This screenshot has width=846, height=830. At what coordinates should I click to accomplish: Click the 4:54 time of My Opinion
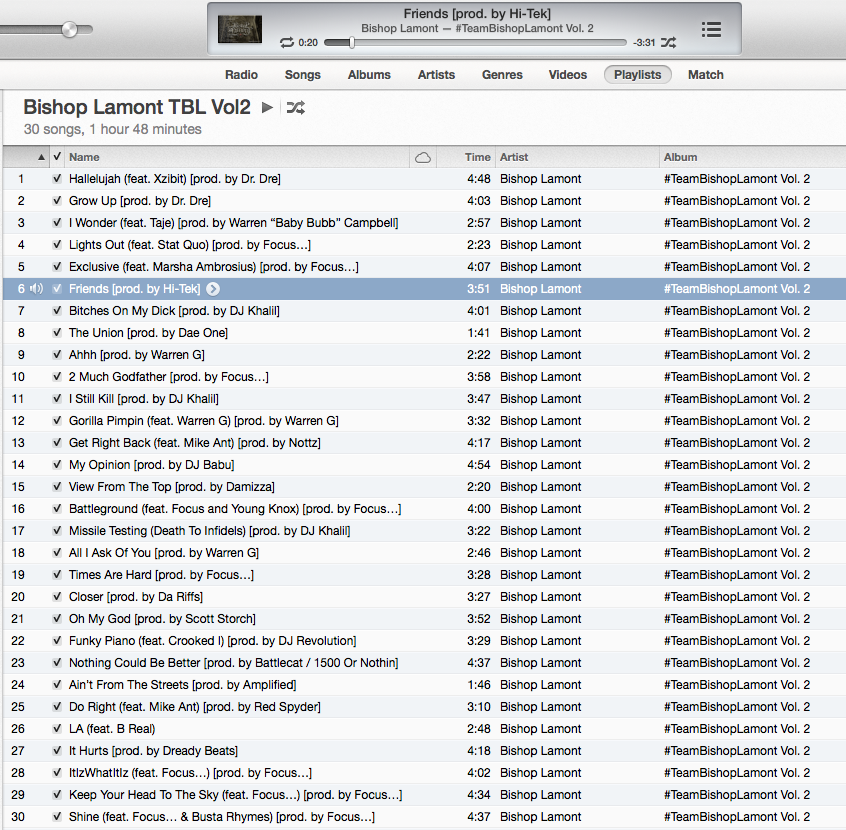tap(479, 465)
